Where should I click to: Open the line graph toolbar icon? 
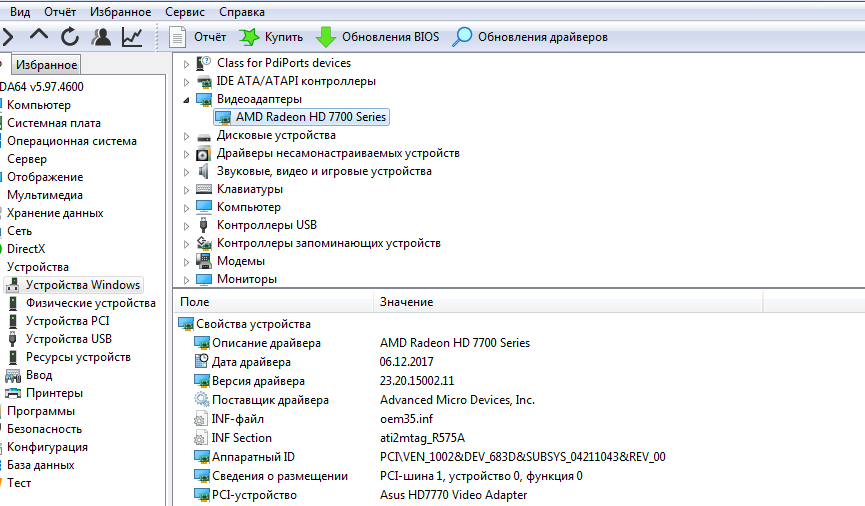132,37
